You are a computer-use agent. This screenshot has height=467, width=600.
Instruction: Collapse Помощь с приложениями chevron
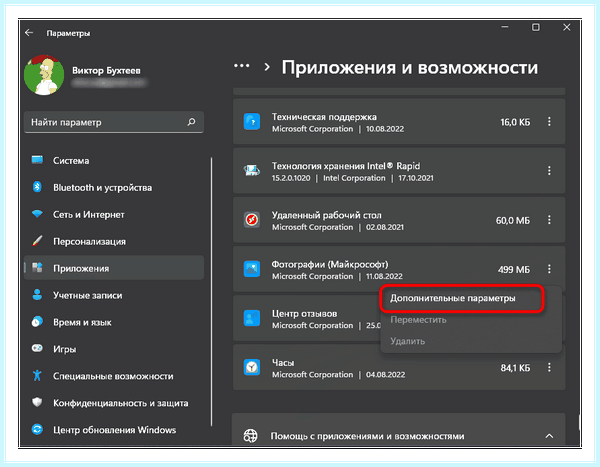pyautogui.click(x=549, y=436)
